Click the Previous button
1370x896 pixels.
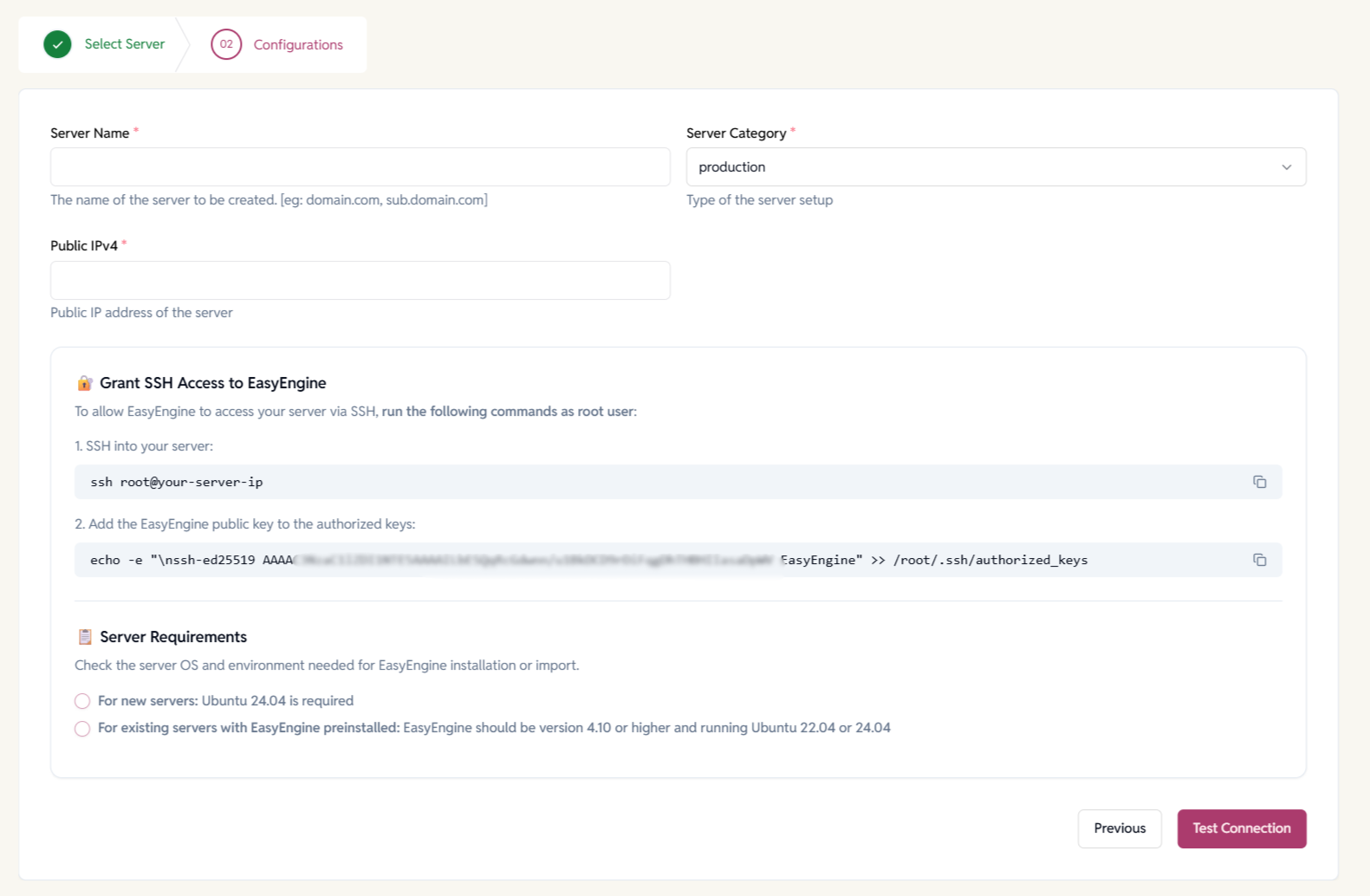click(x=1120, y=828)
